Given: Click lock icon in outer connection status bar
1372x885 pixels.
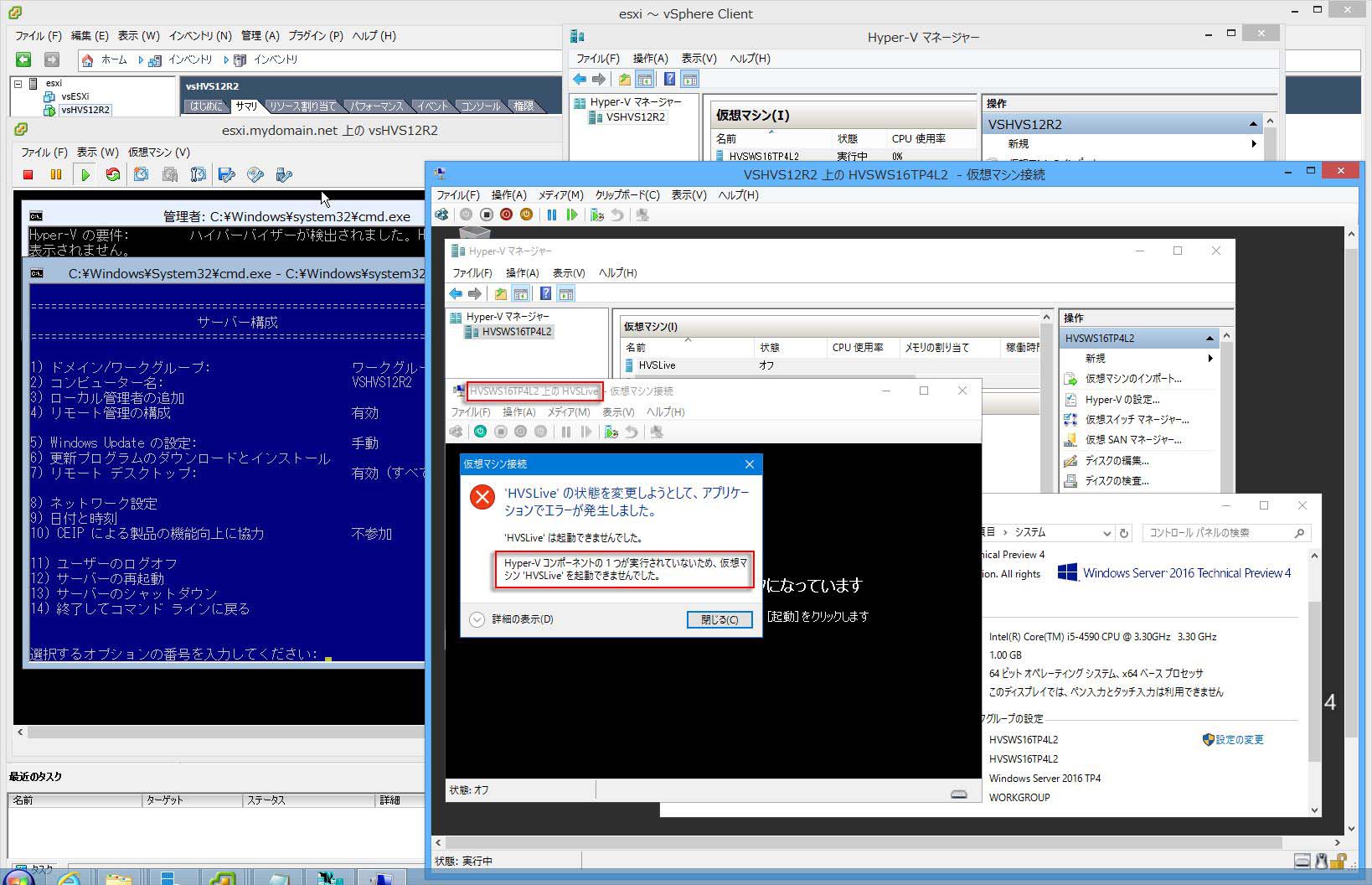Looking at the screenshot, I should 1339,861.
